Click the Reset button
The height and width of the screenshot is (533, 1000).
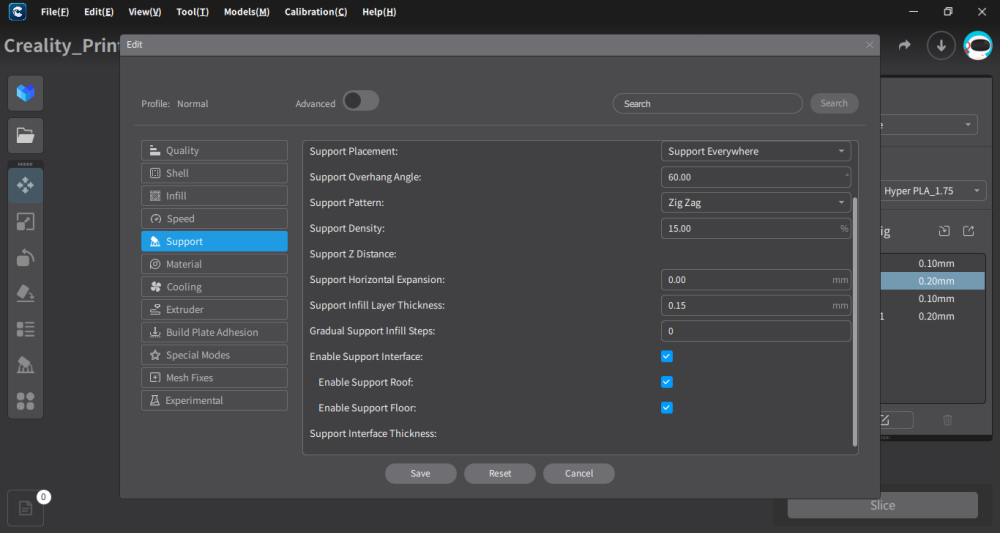click(x=500, y=474)
